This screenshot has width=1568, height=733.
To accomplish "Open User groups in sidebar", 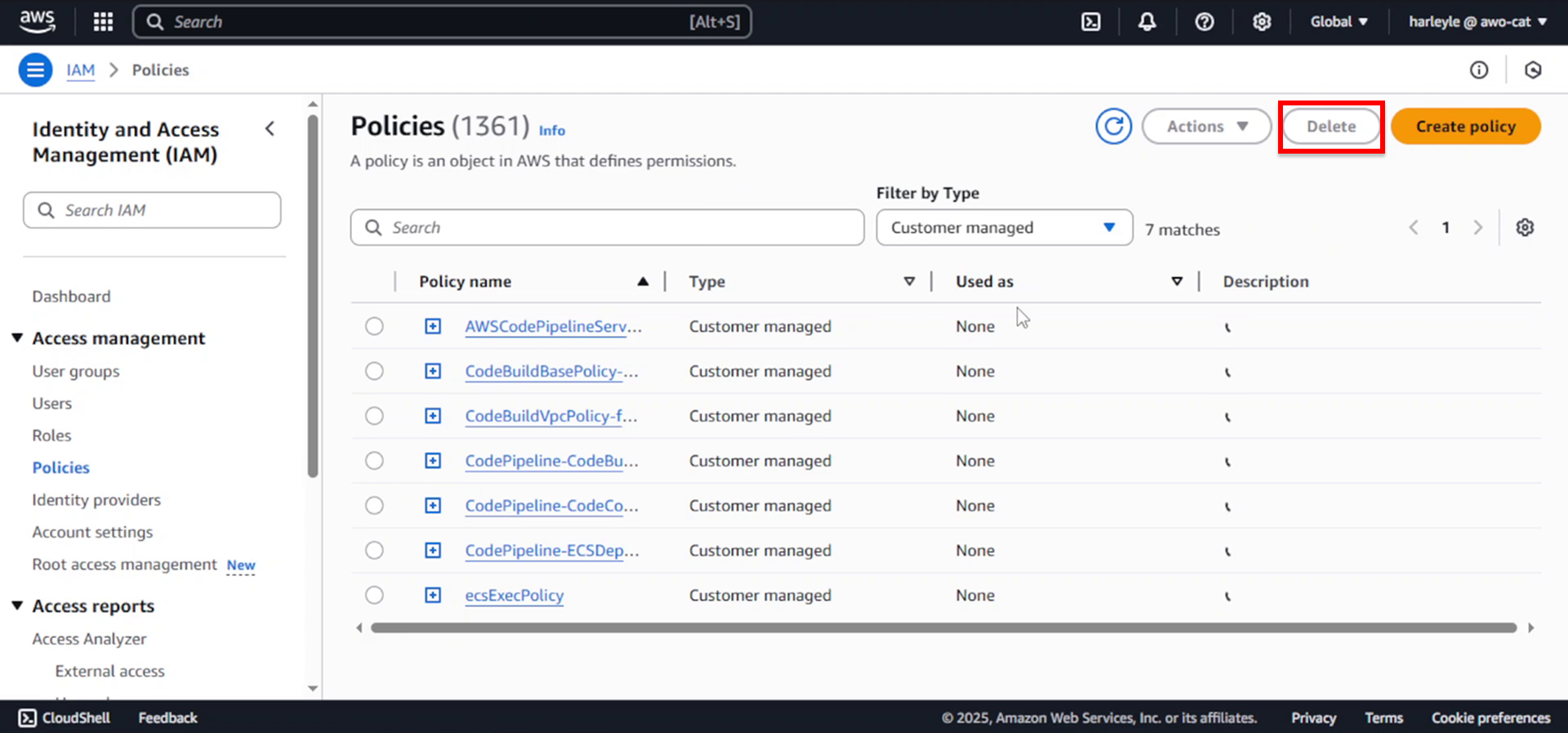I will 76,372.
